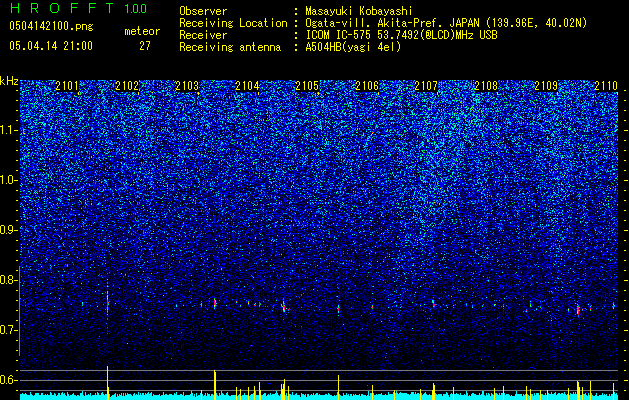Click the meteor count label
This screenshot has width=629, height=400.
142,31
